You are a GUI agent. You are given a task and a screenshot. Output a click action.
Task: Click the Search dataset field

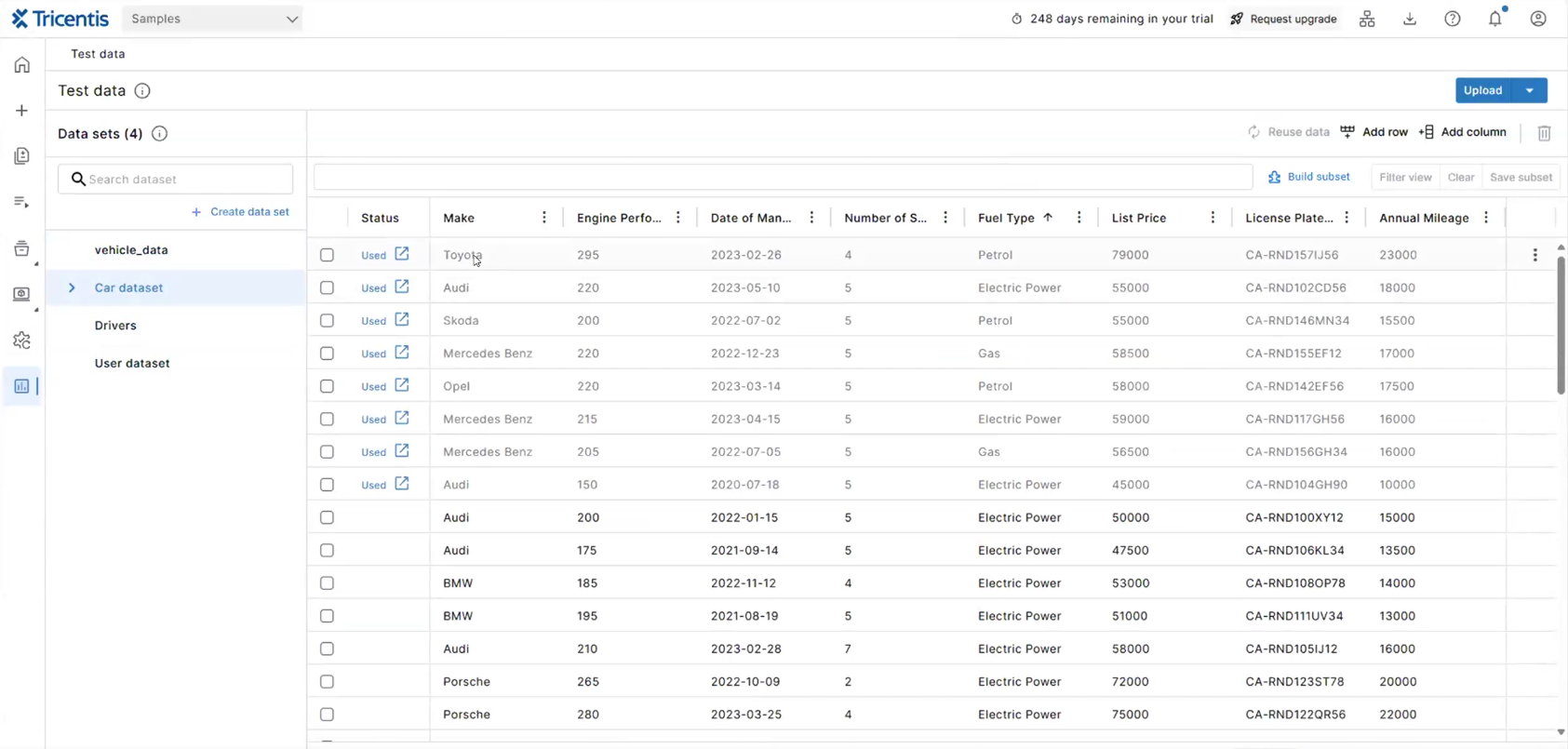point(176,179)
